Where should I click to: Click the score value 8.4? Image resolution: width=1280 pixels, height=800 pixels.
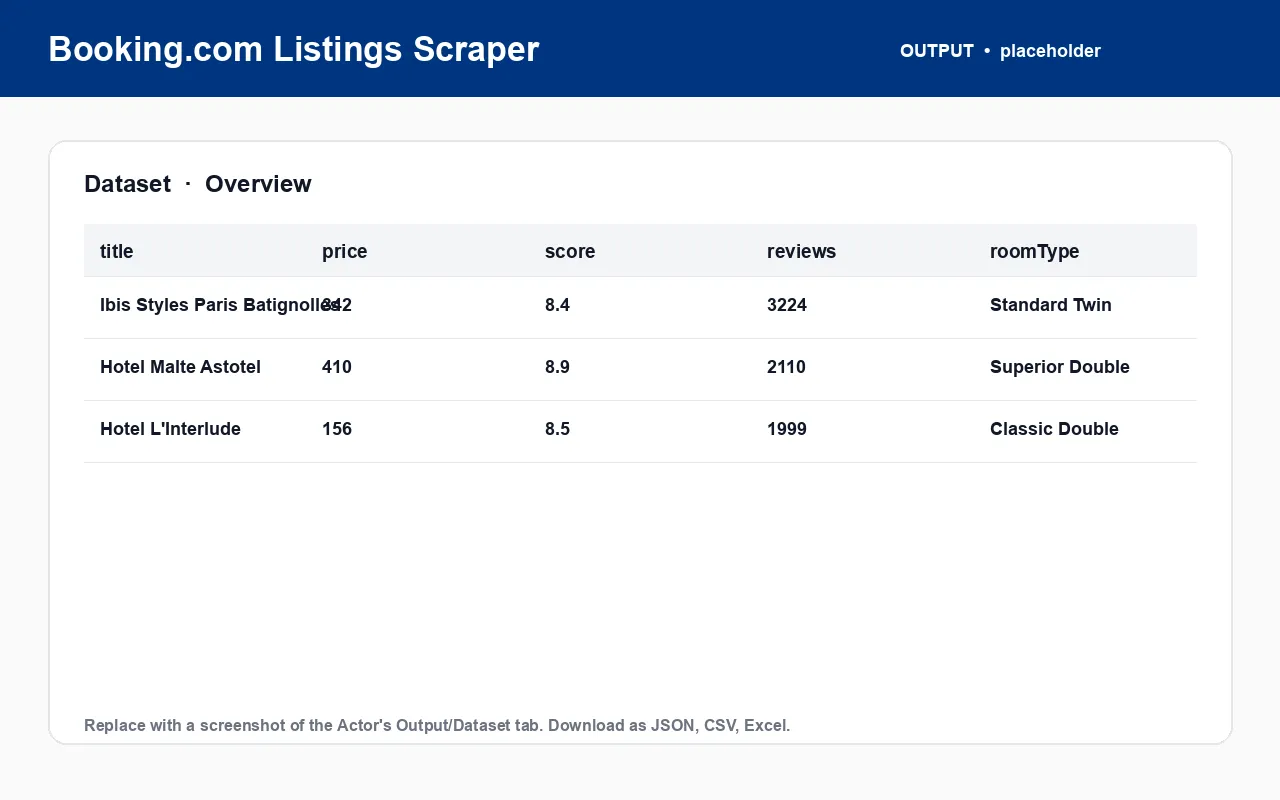[x=557, y=305]
